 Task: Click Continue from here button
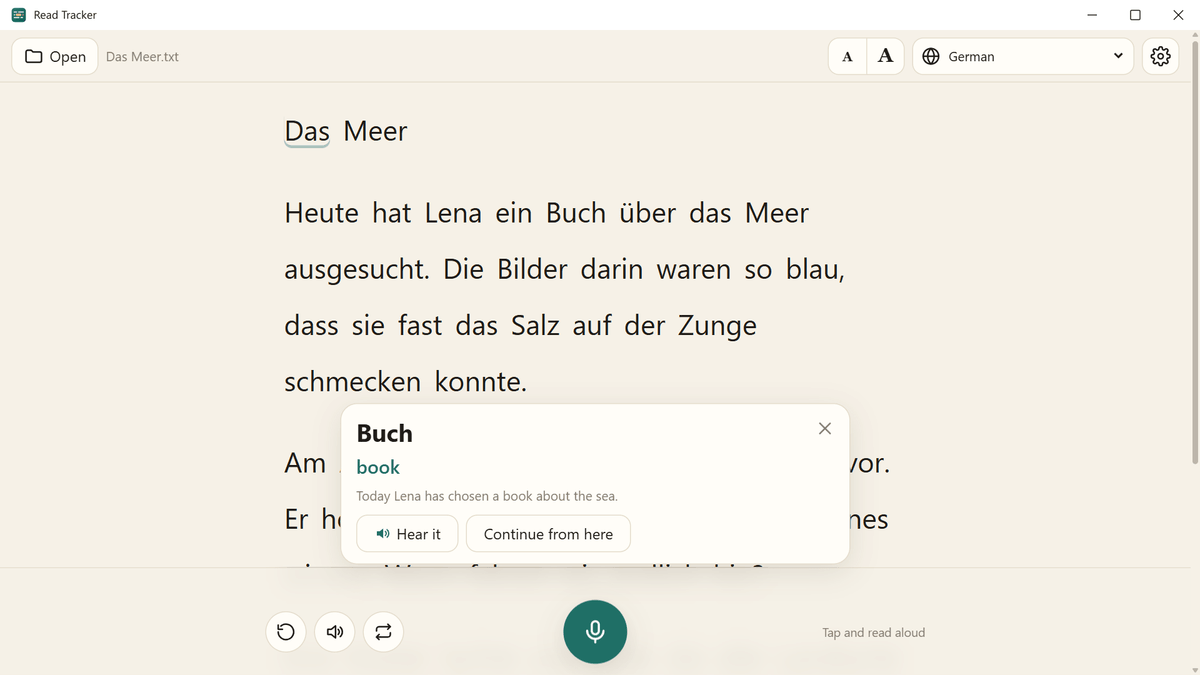coord(548,534)
